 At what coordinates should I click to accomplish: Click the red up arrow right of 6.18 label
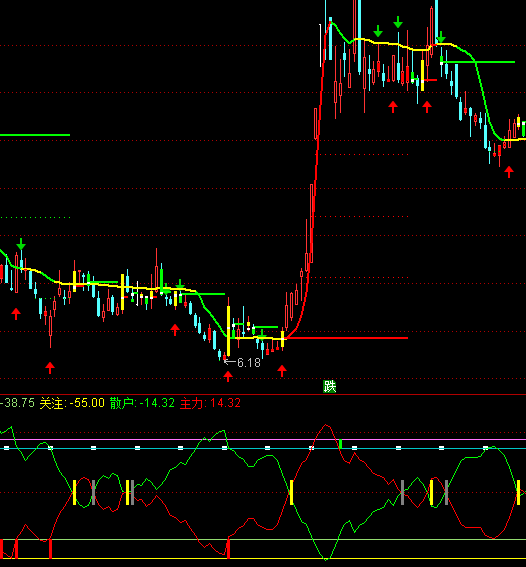(282, 371)
